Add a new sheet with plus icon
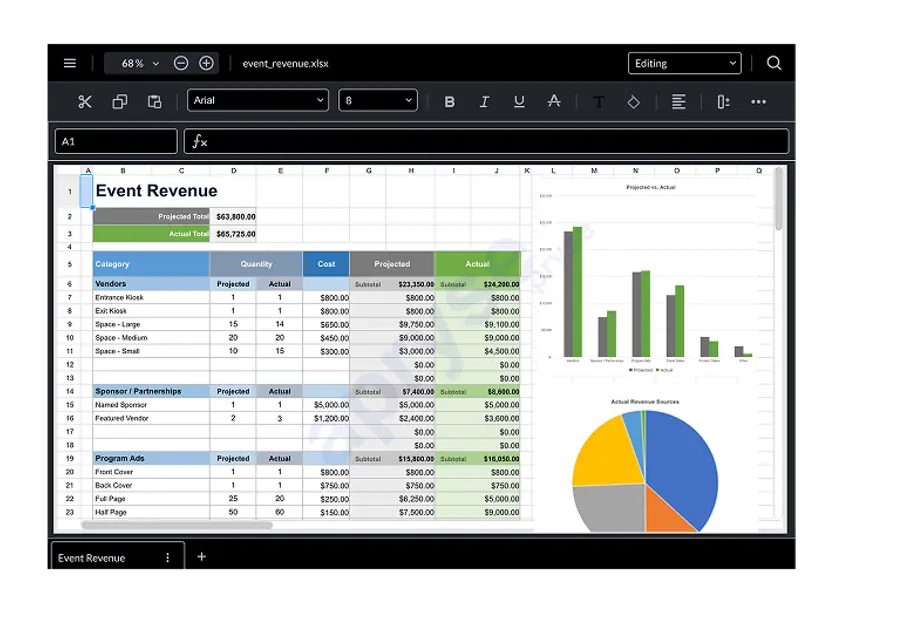This screenshot has height=632, width=900. tap(201, 556)
